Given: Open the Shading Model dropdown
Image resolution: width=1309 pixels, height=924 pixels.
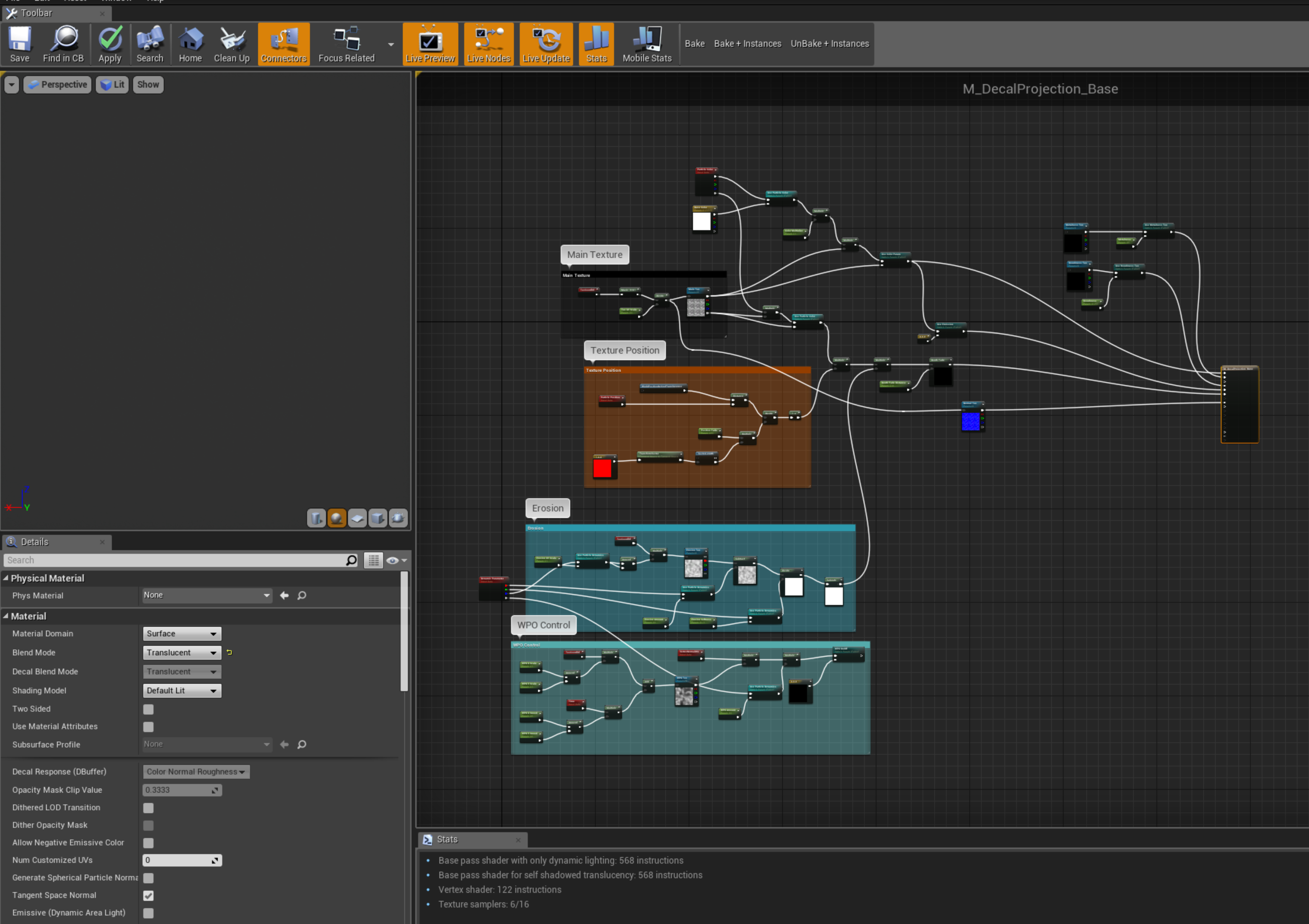Looking at the screenshot, I should (181, 690).
